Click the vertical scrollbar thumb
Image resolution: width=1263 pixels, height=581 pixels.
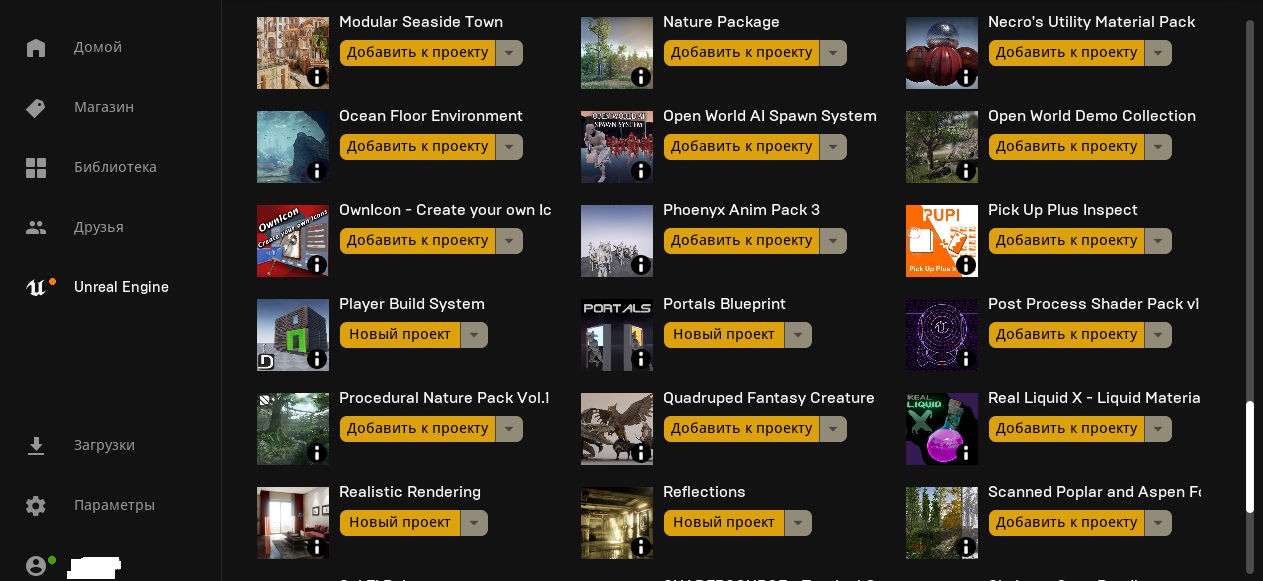click(1250, 458)
